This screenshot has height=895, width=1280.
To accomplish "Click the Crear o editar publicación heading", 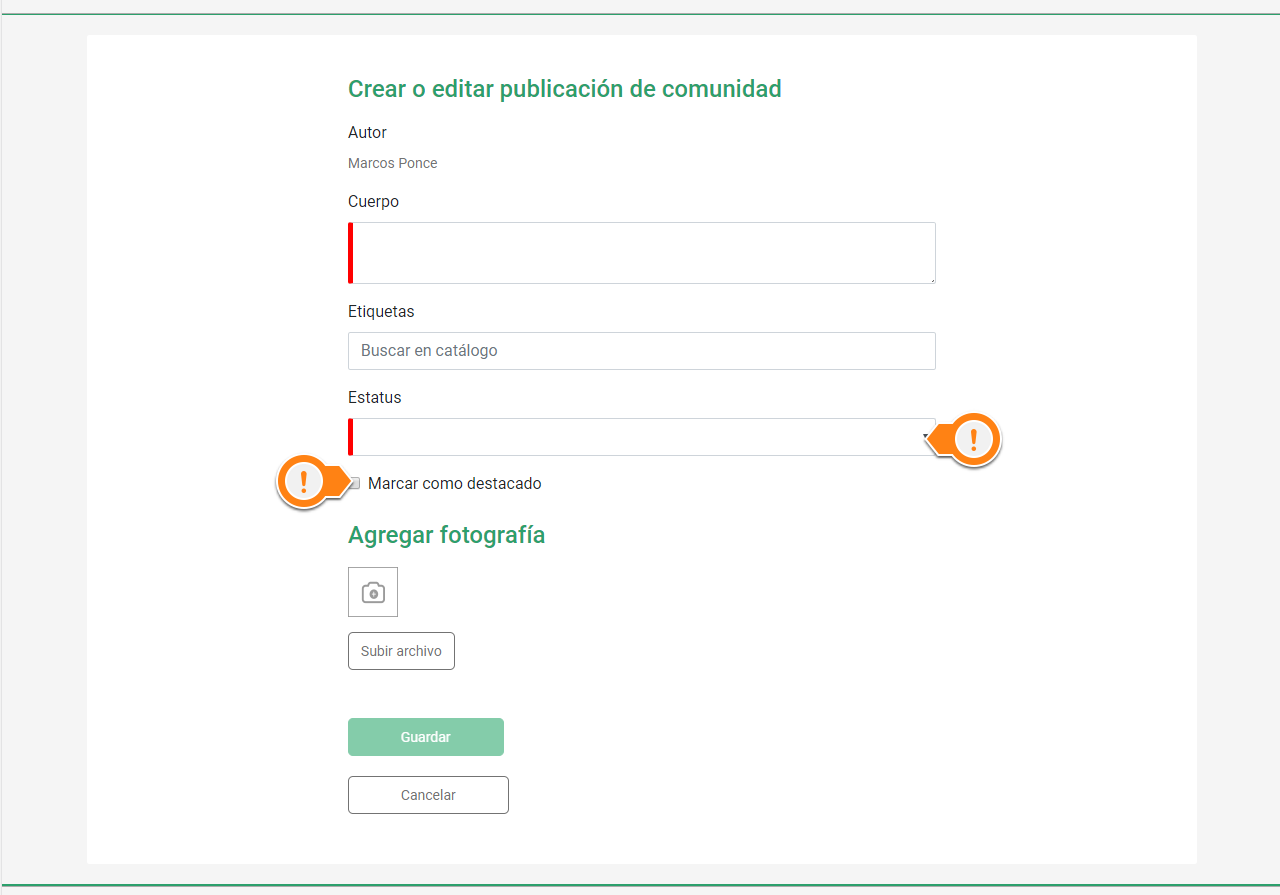I will pyautogui.click(x=565, y=89).
